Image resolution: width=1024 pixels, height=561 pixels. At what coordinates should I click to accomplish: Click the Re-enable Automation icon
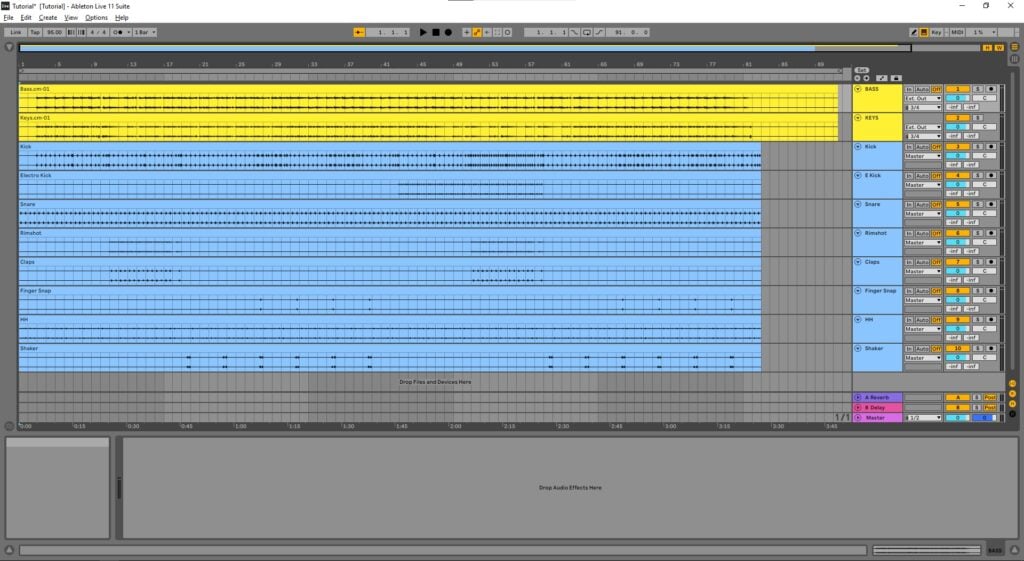click(487, 32)
